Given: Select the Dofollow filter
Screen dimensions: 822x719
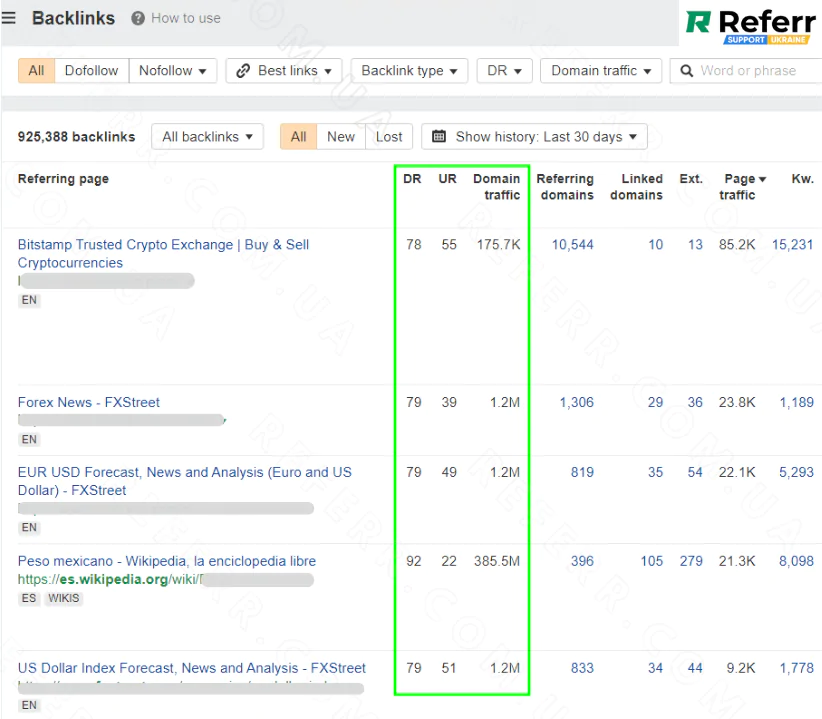Looking at the screenshot, I should click(x=91, y=71).
